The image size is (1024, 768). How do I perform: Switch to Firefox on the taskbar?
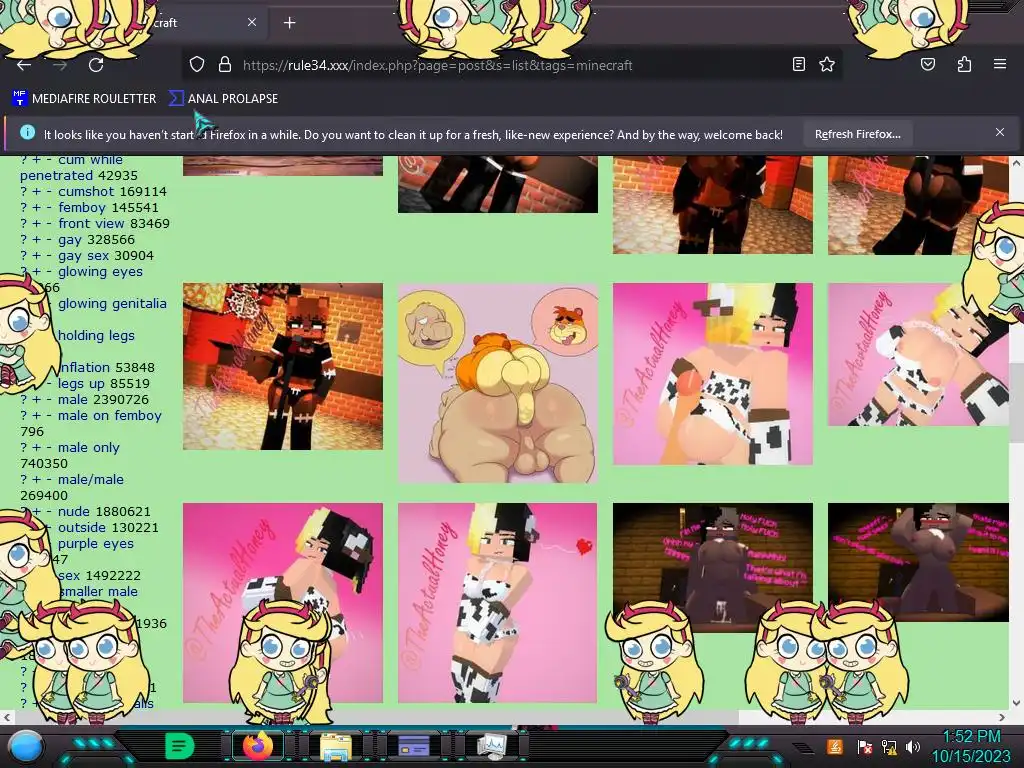258,745
